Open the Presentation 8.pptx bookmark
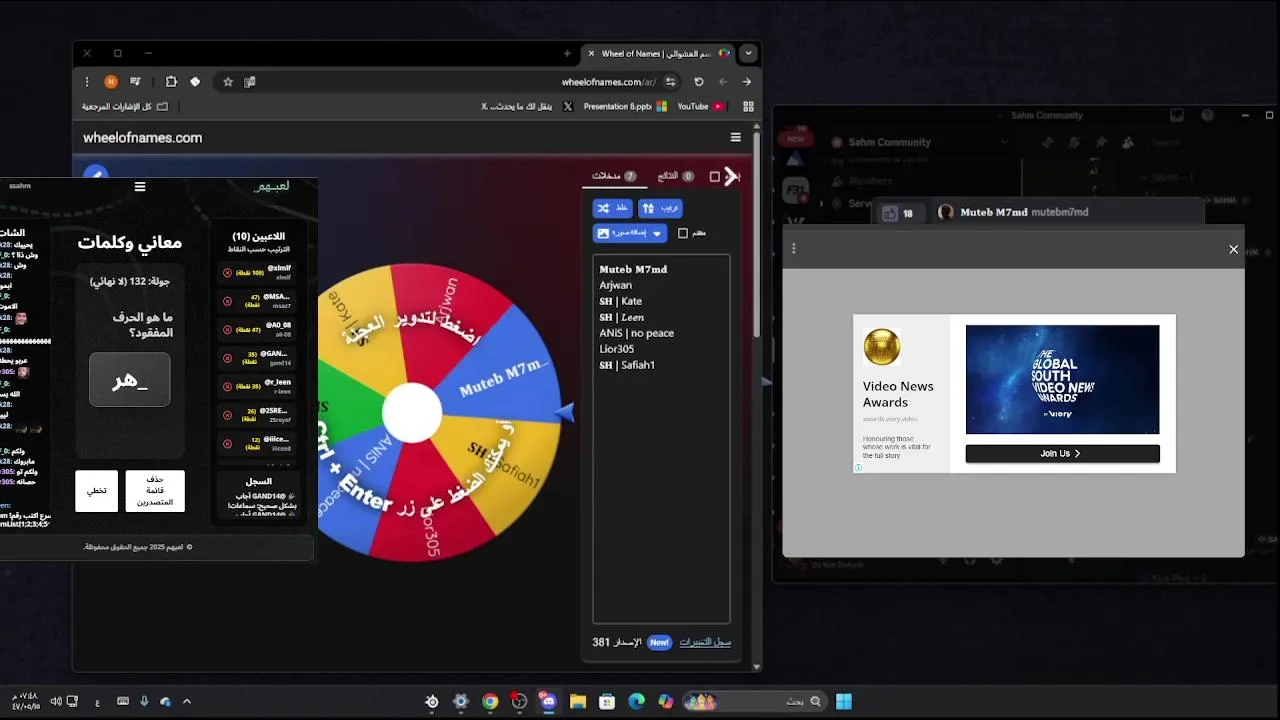 625,106
